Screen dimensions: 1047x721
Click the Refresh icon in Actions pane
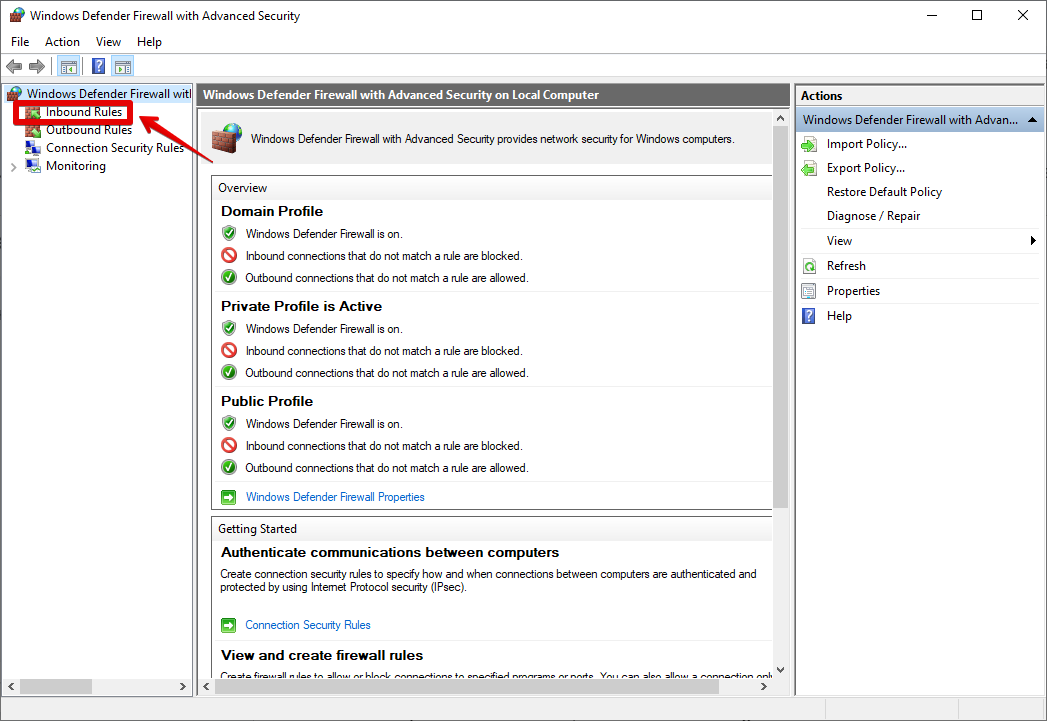809,266
